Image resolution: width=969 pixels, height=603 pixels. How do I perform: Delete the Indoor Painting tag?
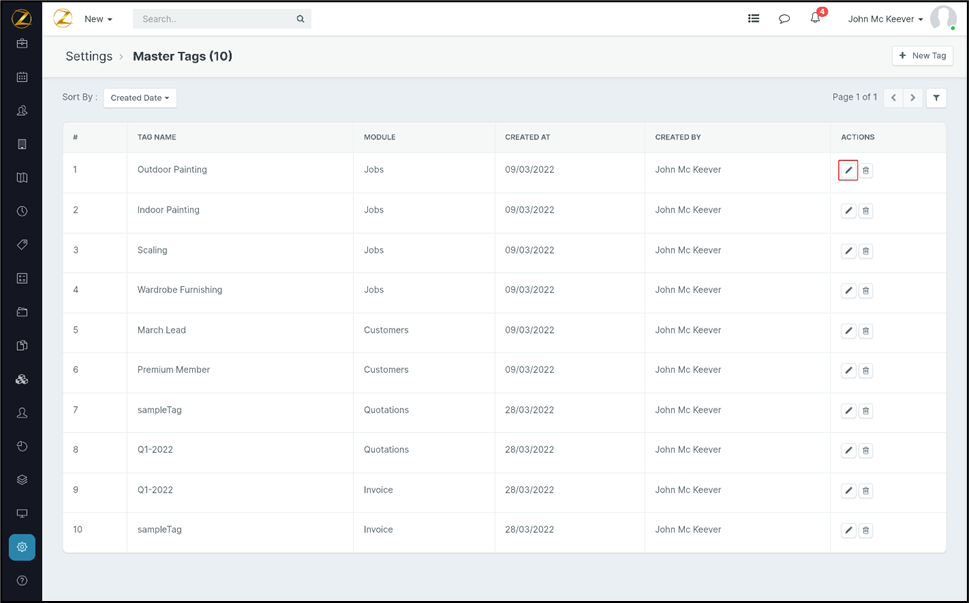(866, 211)
